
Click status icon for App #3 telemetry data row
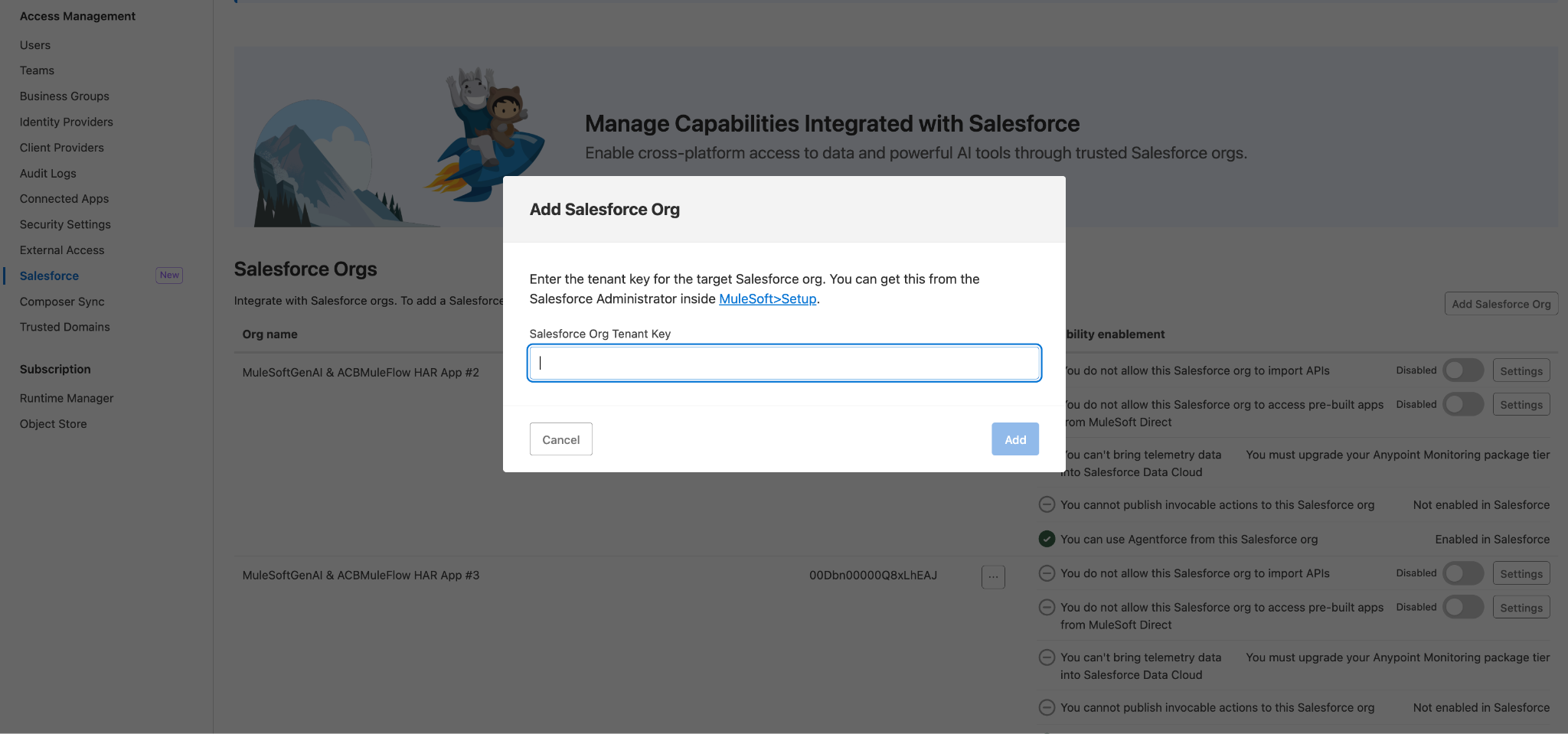1047,657
